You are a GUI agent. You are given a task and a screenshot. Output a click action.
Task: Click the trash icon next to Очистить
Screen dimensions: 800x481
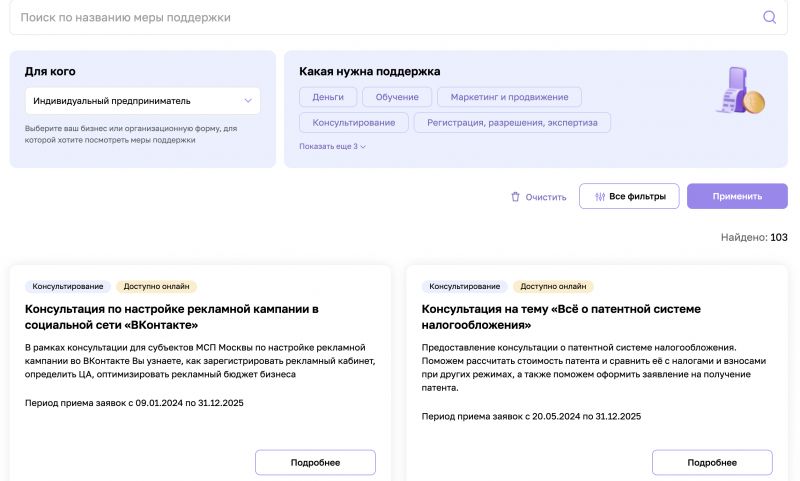tap(515, 197)
